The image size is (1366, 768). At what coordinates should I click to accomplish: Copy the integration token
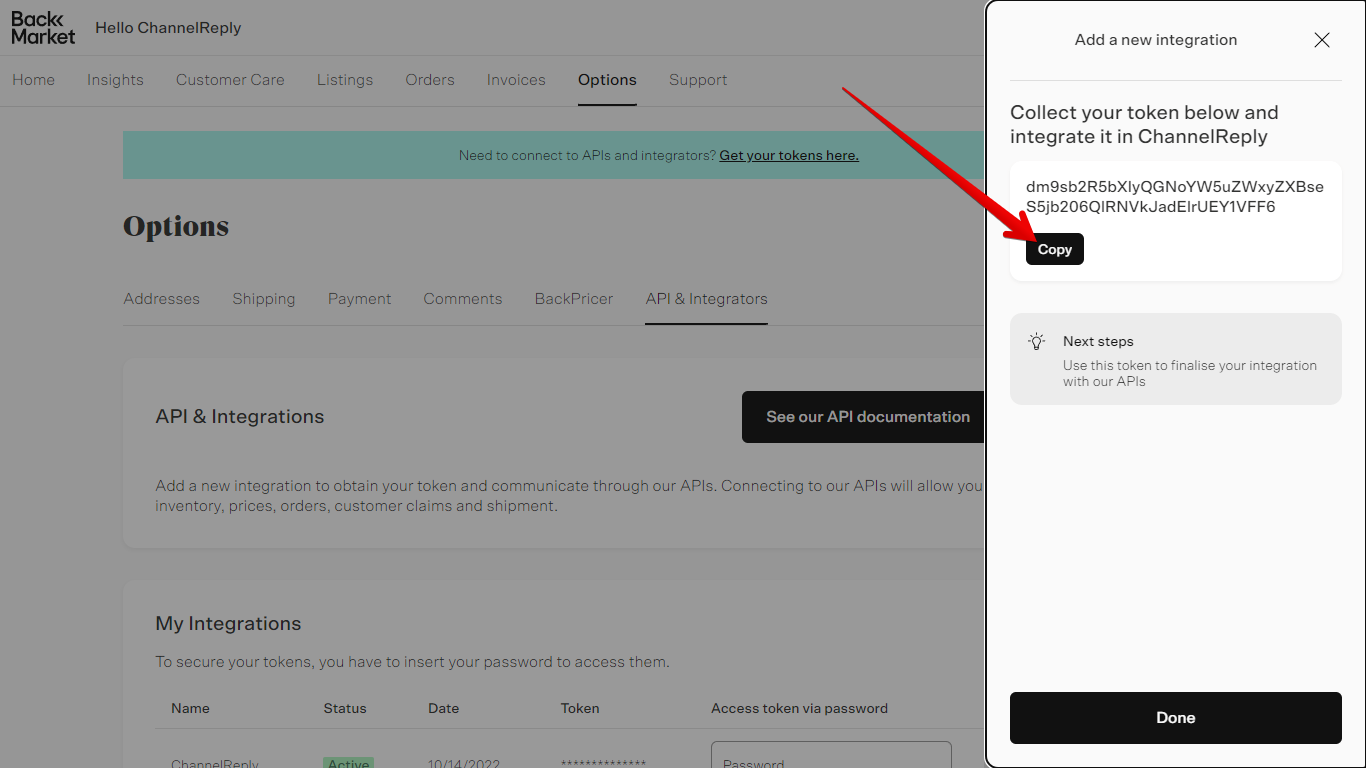click(1055, 249)
